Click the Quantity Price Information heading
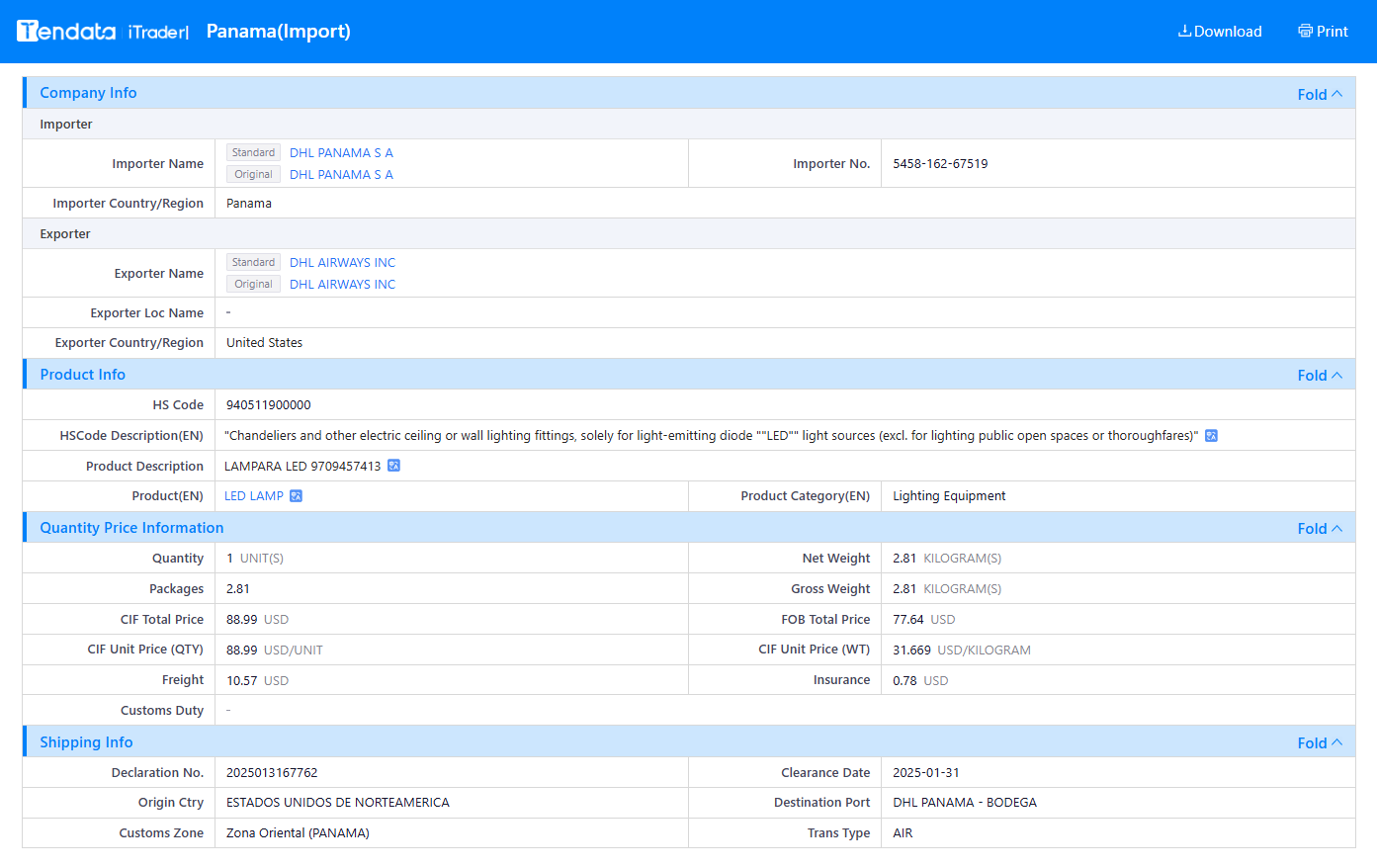Image resolution: width=1377 pixels, height=868 pixels. [x=131, y=528]
